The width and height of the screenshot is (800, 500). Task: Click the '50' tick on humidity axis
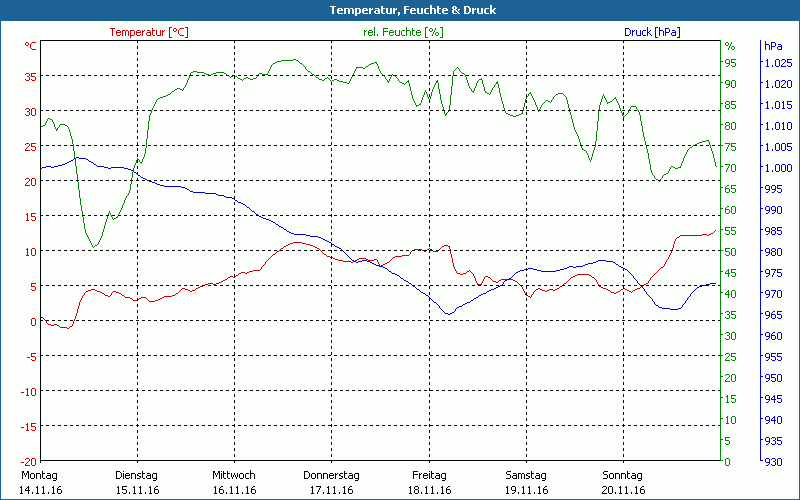(x=731, y=252)
